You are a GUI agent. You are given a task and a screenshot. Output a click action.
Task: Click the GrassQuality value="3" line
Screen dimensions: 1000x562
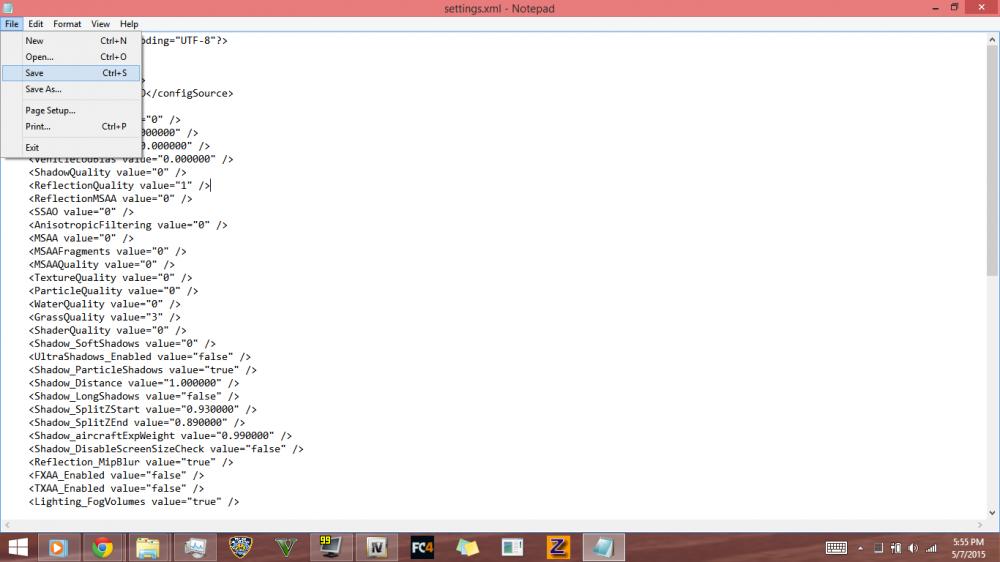pyautogui.click(x=104, y=317)
